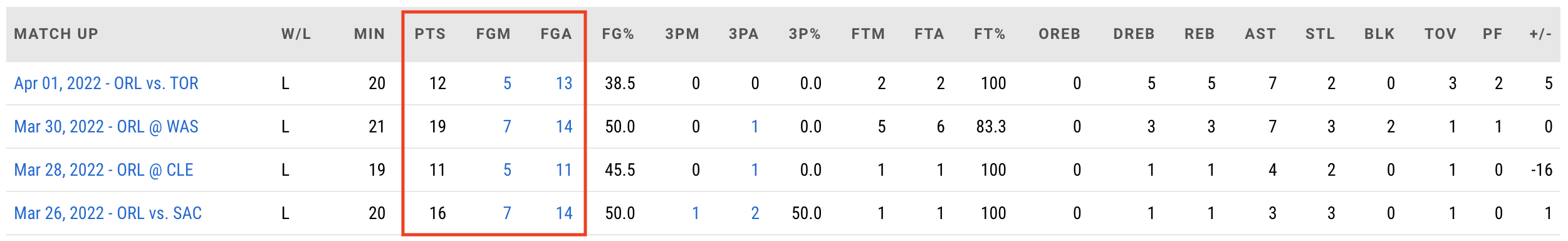The height and width of the screenshot is (241, 1568).
Task: Click 3PM value 1 in SAC game row
Action: click(696, 213)
